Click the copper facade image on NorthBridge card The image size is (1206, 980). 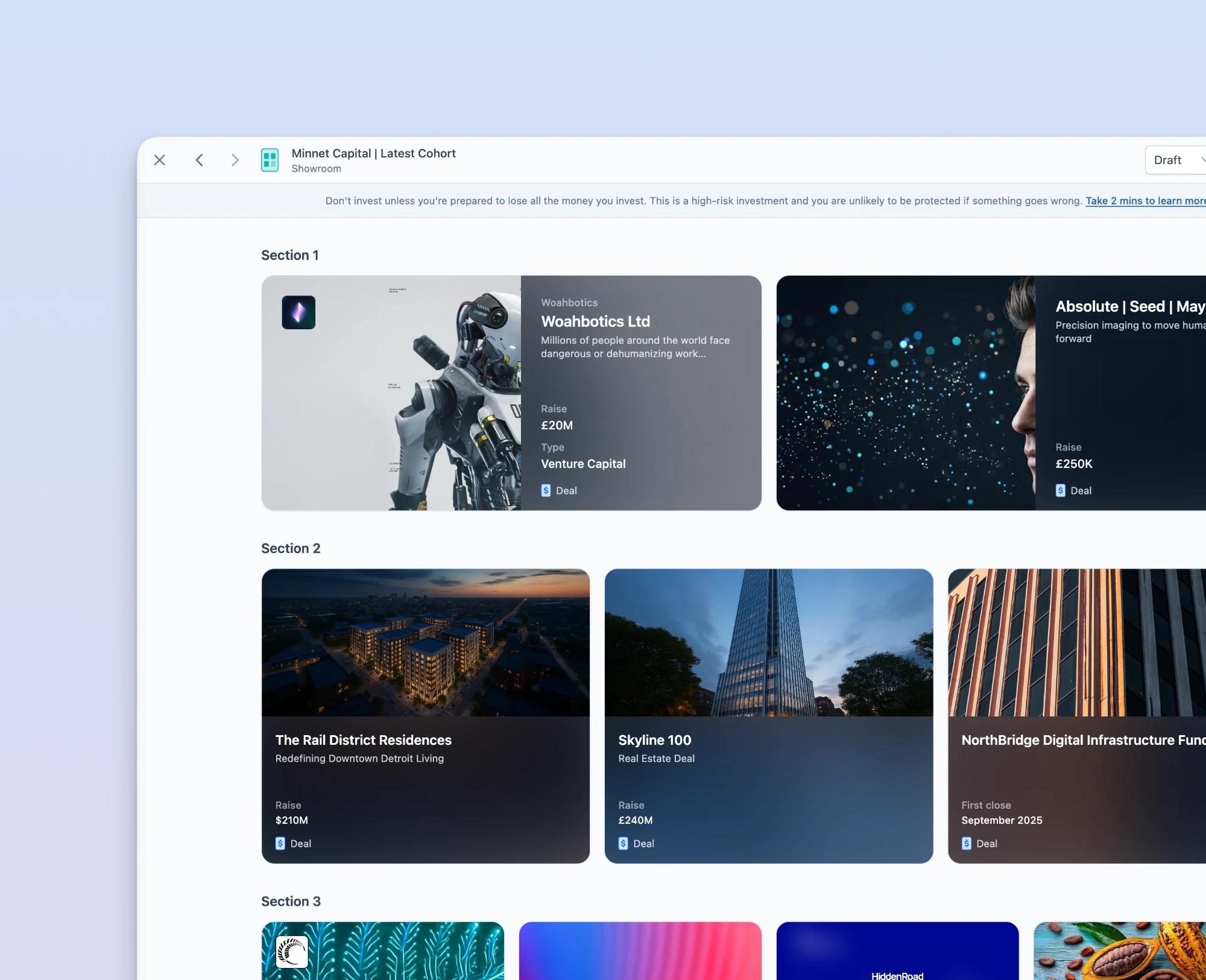[x=1077, y=643]
